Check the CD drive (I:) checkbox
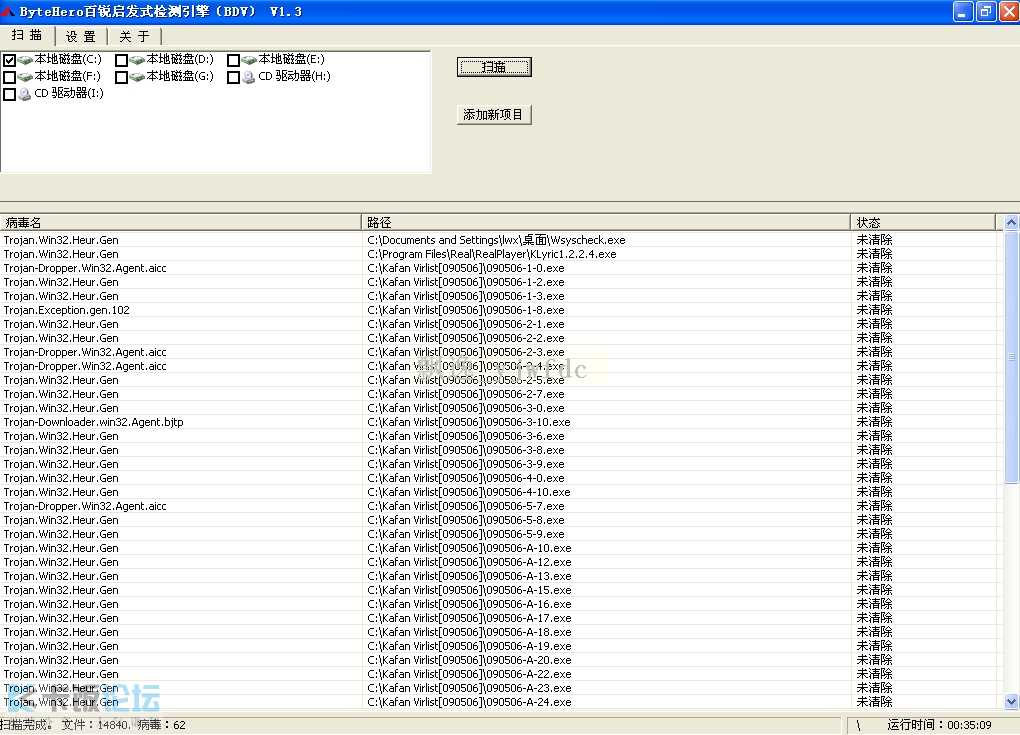The height and width of the screenshot is (735, 1020). click(10, 94)
